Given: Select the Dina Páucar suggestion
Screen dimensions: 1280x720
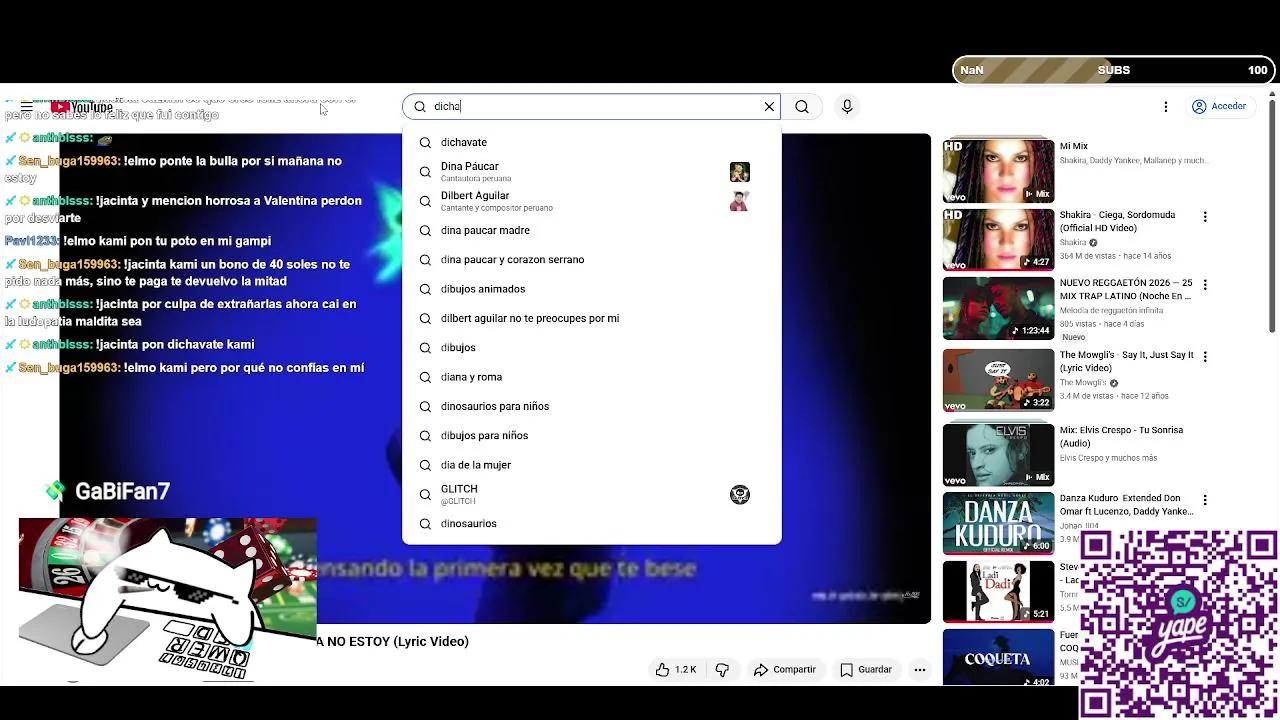Looking at the screenshot, I should (x=591, y=172).
